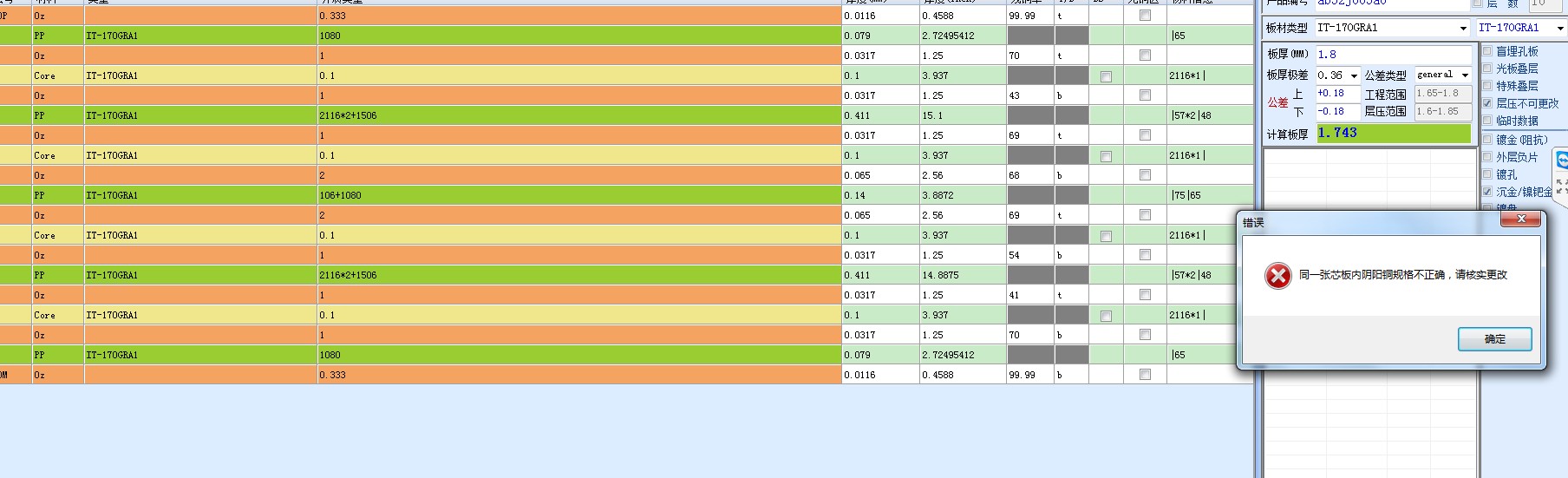This screenshot has width=1568, height=478.
Task: Tick the checkbox in the 54 b row
Action: [1145, 255]
